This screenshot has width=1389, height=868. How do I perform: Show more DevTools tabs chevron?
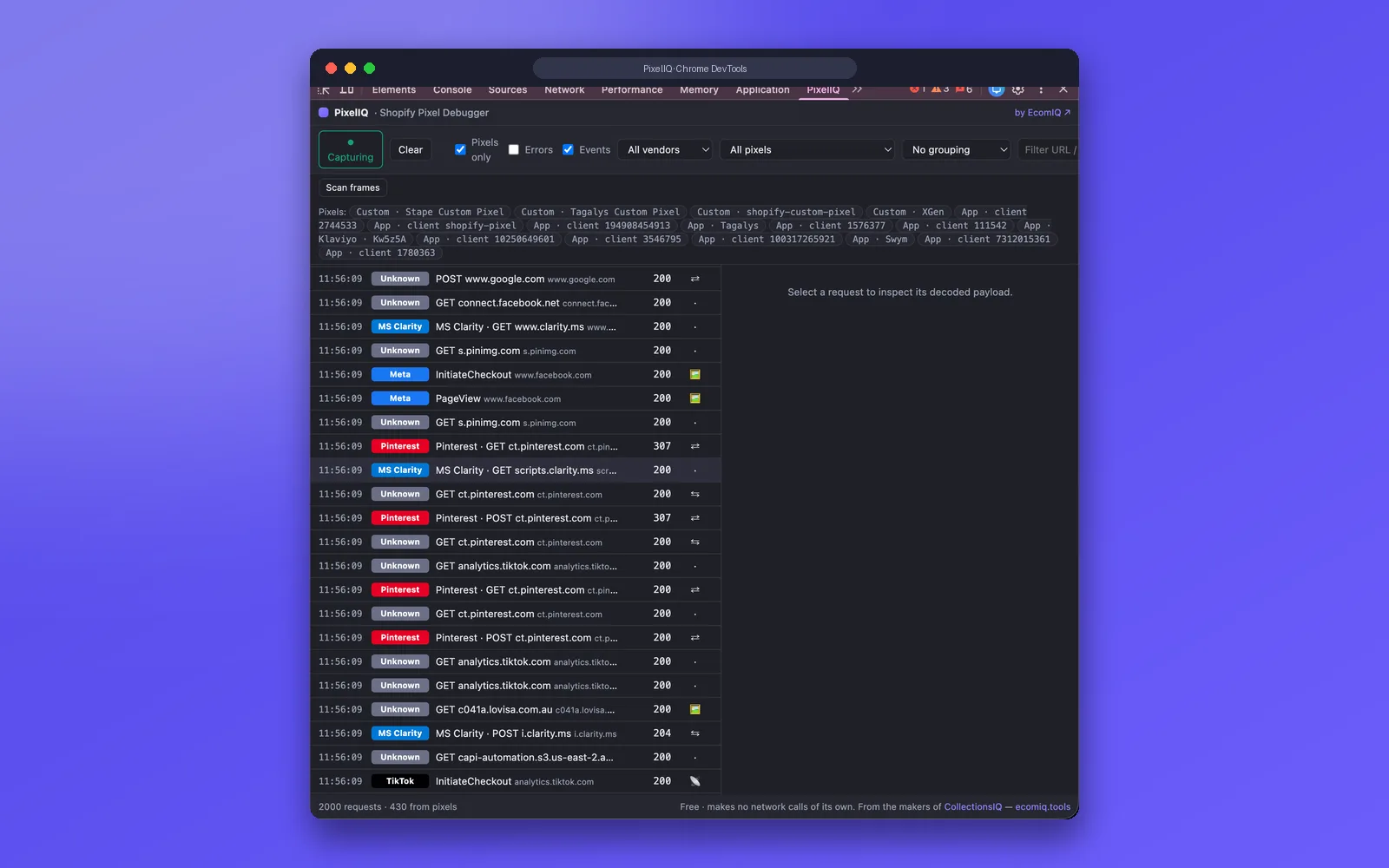coord(857,89)
